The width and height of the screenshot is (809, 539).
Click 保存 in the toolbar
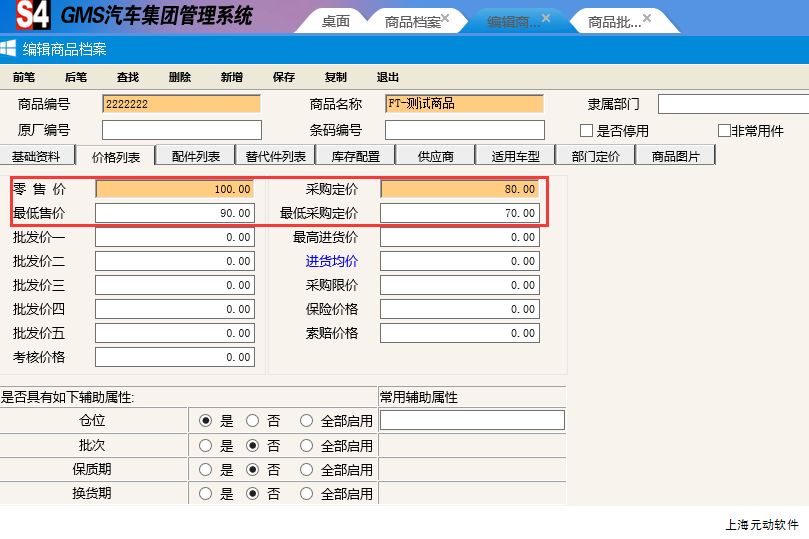coord(283,77)
